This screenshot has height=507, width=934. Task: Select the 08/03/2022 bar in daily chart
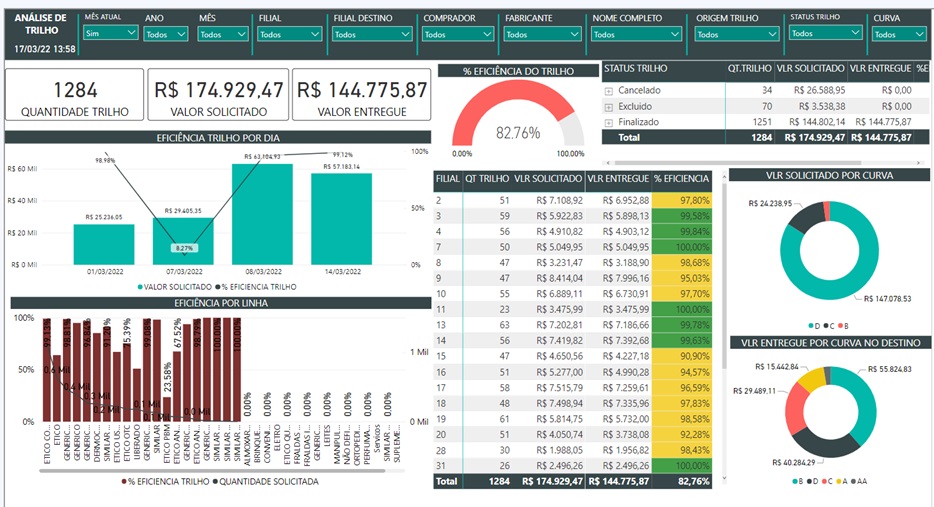click(x=262, y=214)
